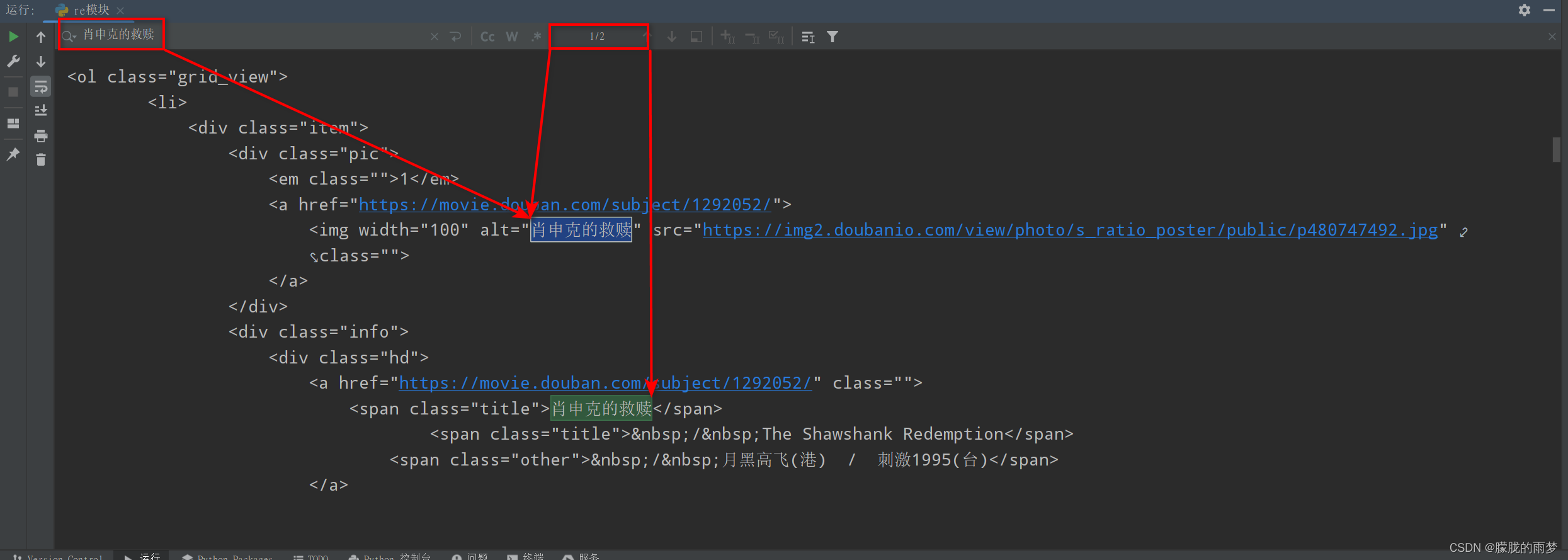The image size is (1568, 560).
Task: Toggle Match Case Cc option
Action: pos(487,37)
